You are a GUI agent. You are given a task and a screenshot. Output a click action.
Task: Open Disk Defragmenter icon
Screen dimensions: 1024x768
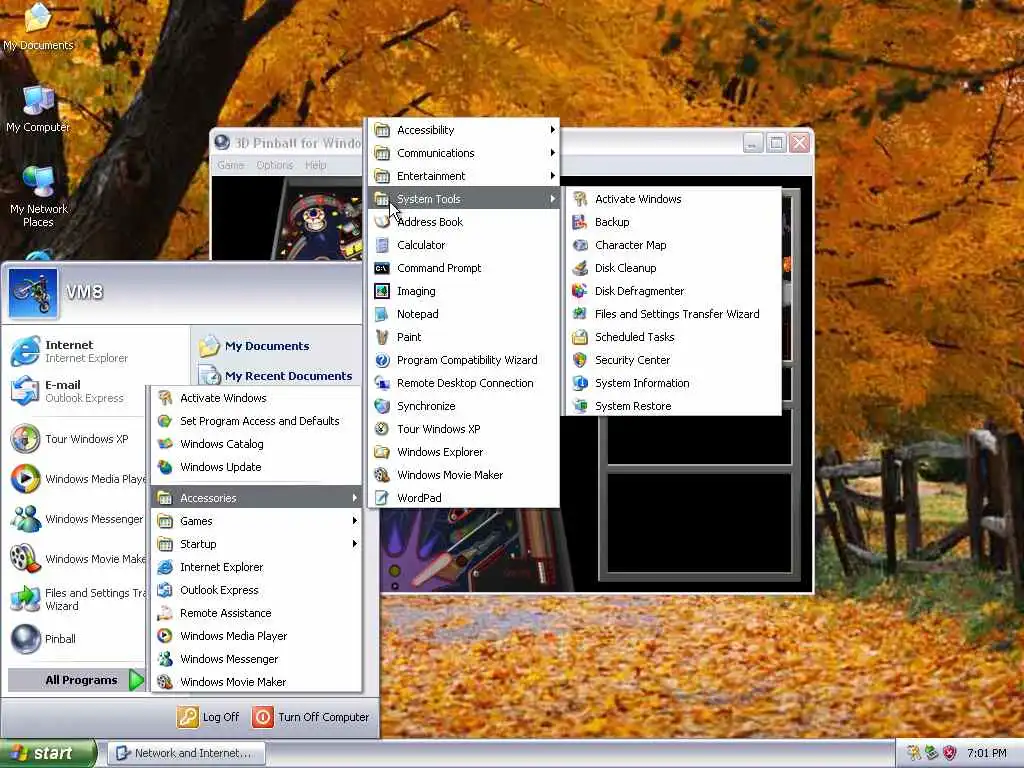point(579,291)
